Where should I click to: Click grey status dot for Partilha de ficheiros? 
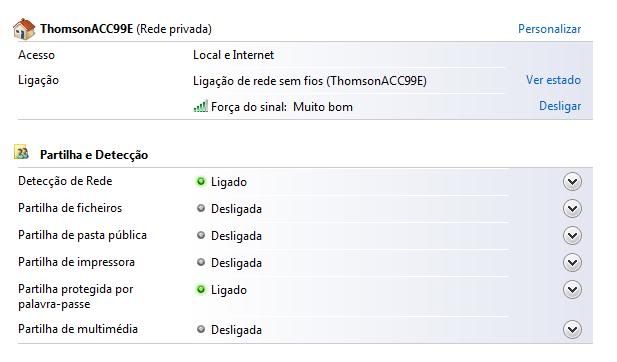[x=201, y=208]
